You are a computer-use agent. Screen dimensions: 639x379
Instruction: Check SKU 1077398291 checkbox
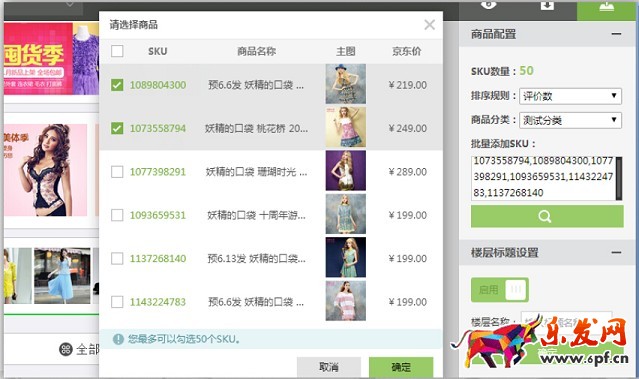pyautogui.click(x=117, y=172)
